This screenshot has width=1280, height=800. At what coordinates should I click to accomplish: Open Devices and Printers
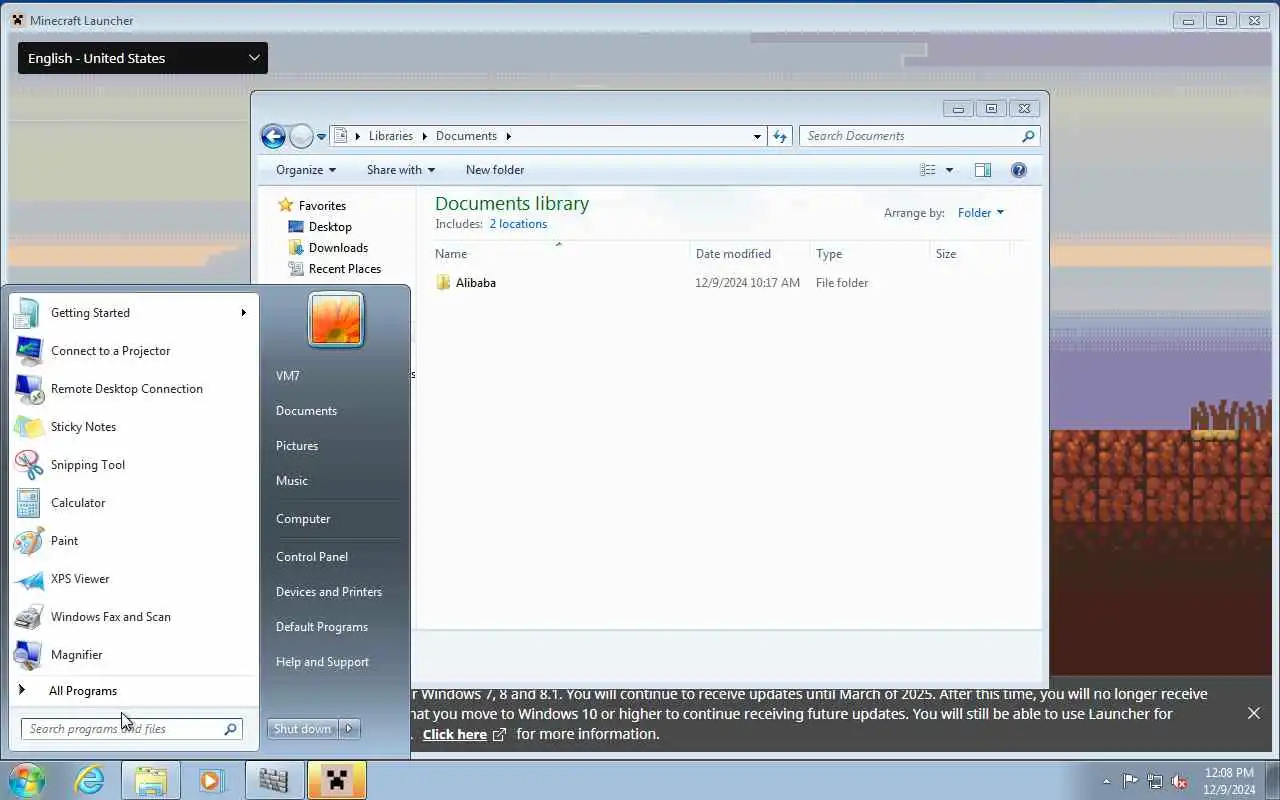(329, 592)
